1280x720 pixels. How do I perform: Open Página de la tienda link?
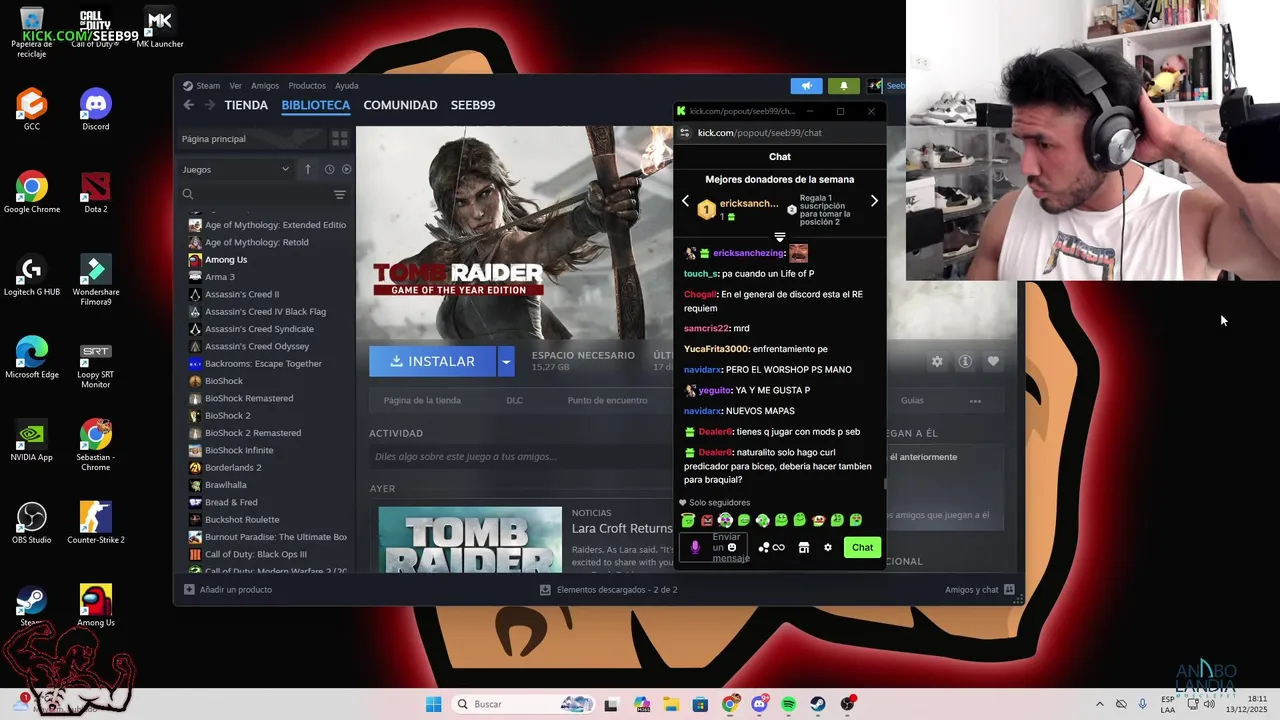click(422, 401)
